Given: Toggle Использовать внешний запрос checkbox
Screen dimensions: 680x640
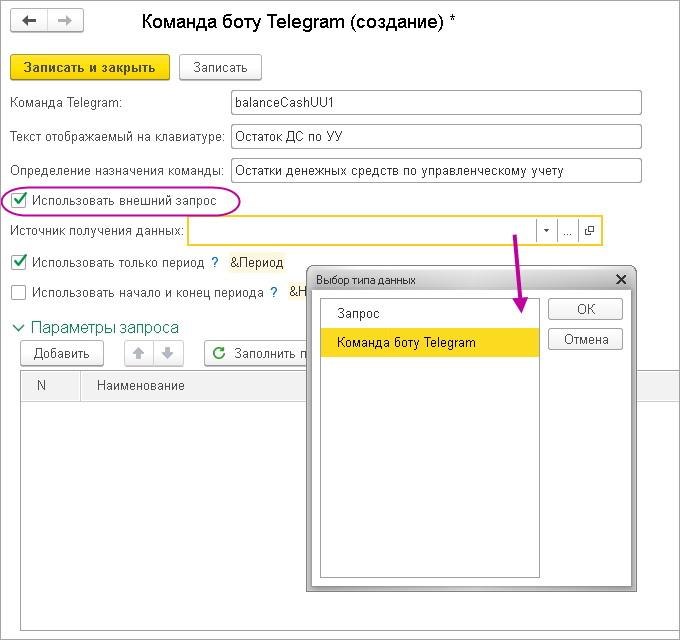Looking at the screenshot, I should click(19, 200).
